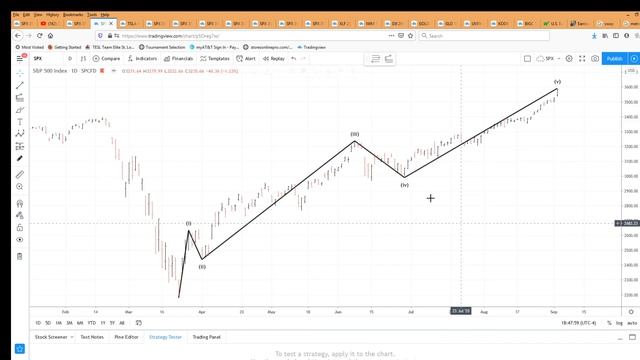Screen dimensions: 640x360
Task: Select the brush/geometric shapes tool
Action: pyautogui.click(x=20, y=110)
